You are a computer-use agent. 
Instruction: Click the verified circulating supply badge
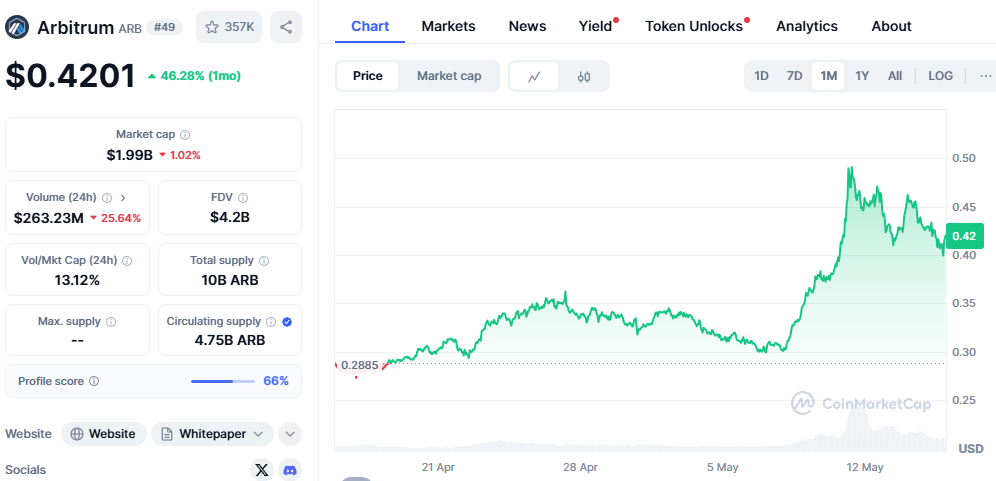coord(287,322)
